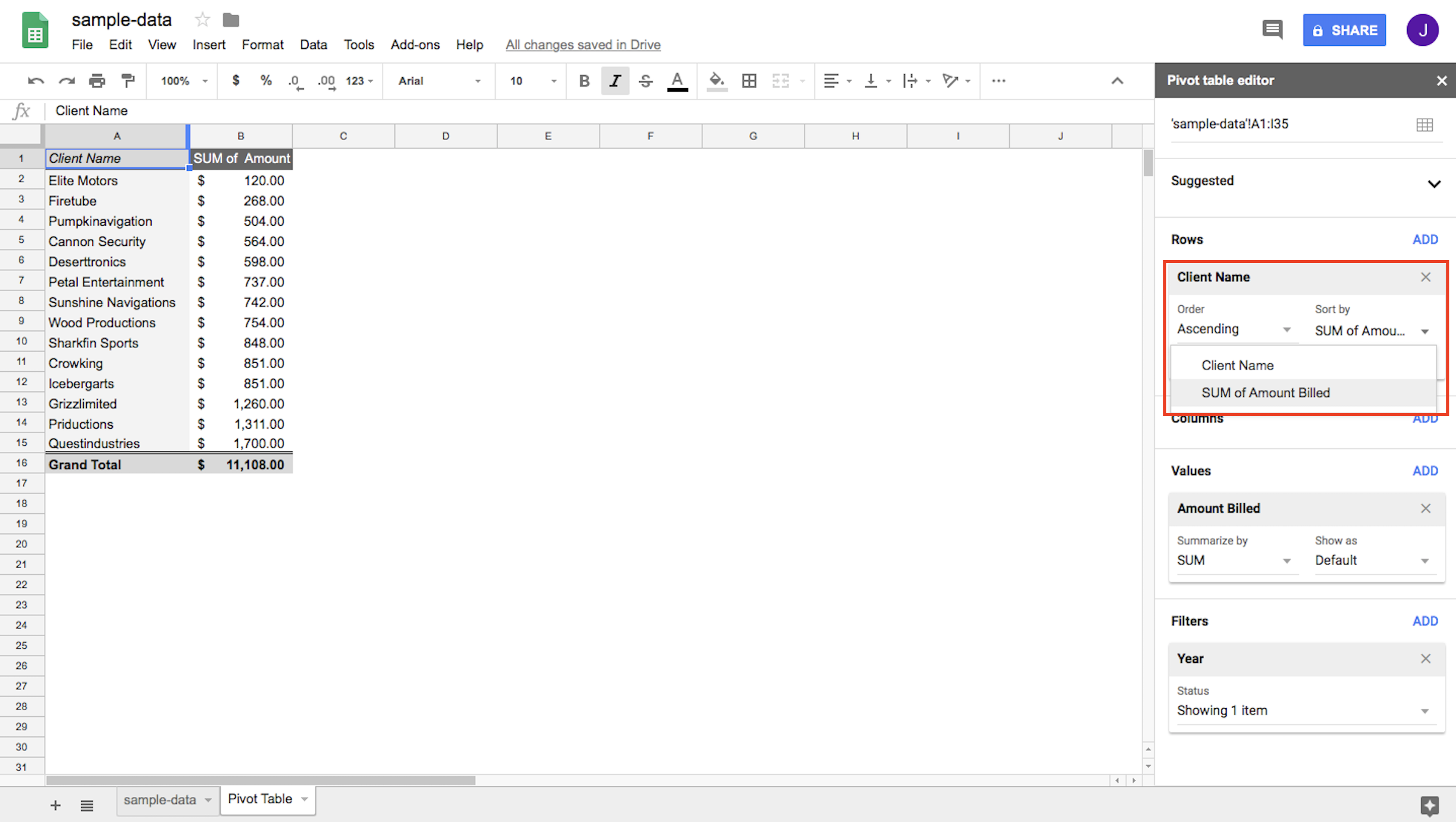Remove the Year filter

click(x=1426, y=658)
